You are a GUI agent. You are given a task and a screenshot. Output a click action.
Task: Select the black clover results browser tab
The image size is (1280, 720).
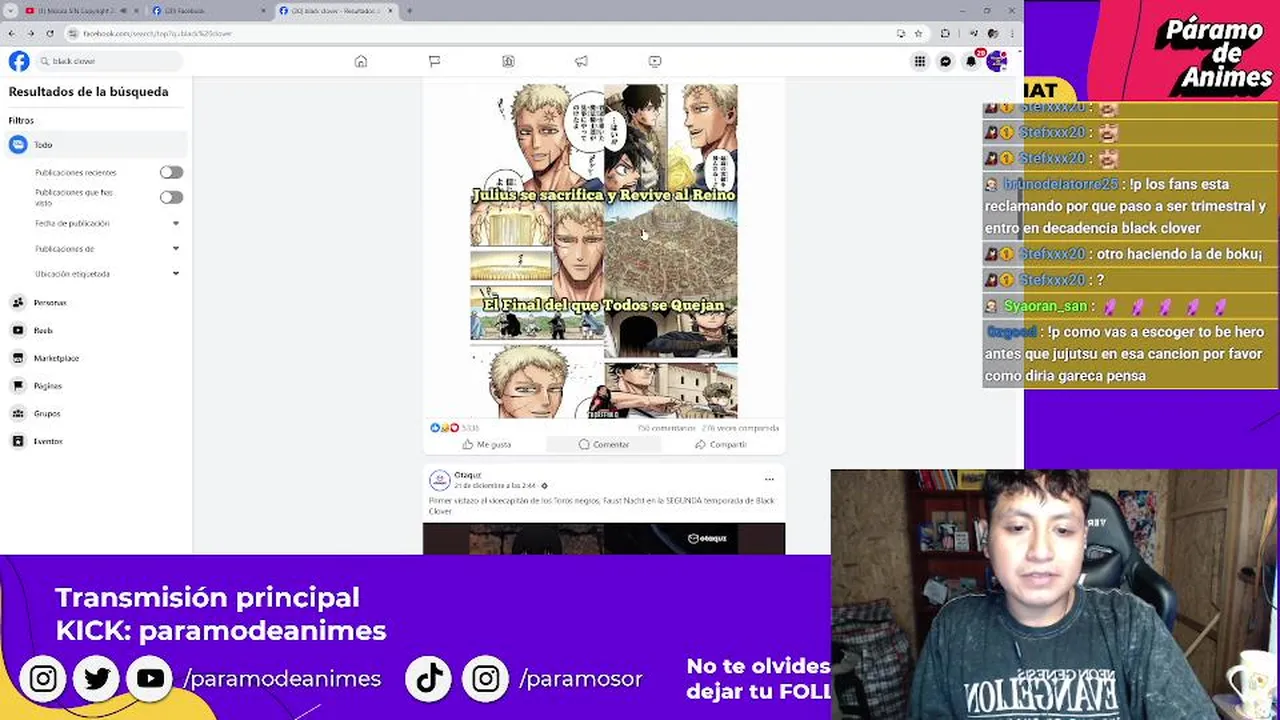pyautogui.click(x=336, y=11)
